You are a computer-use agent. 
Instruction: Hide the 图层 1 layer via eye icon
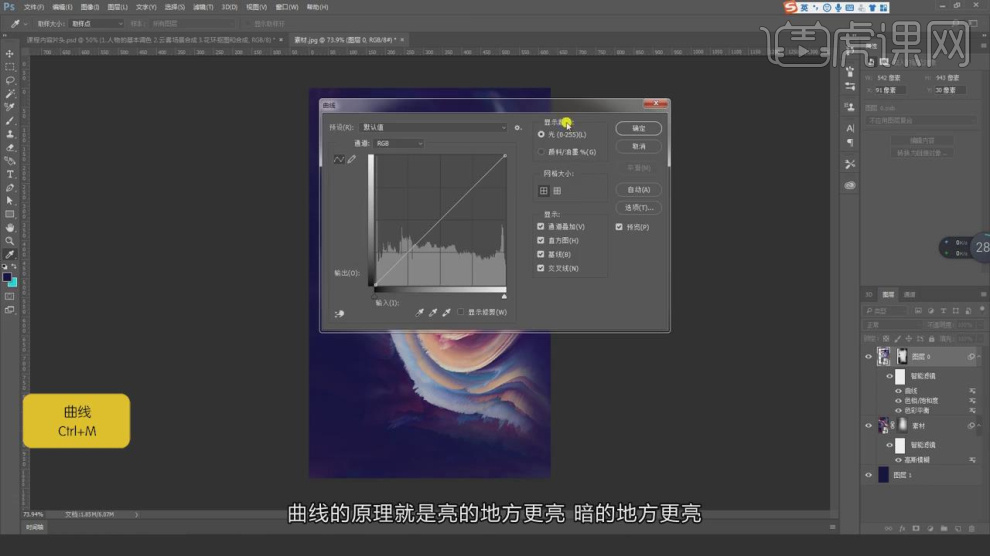click(868, 475)
